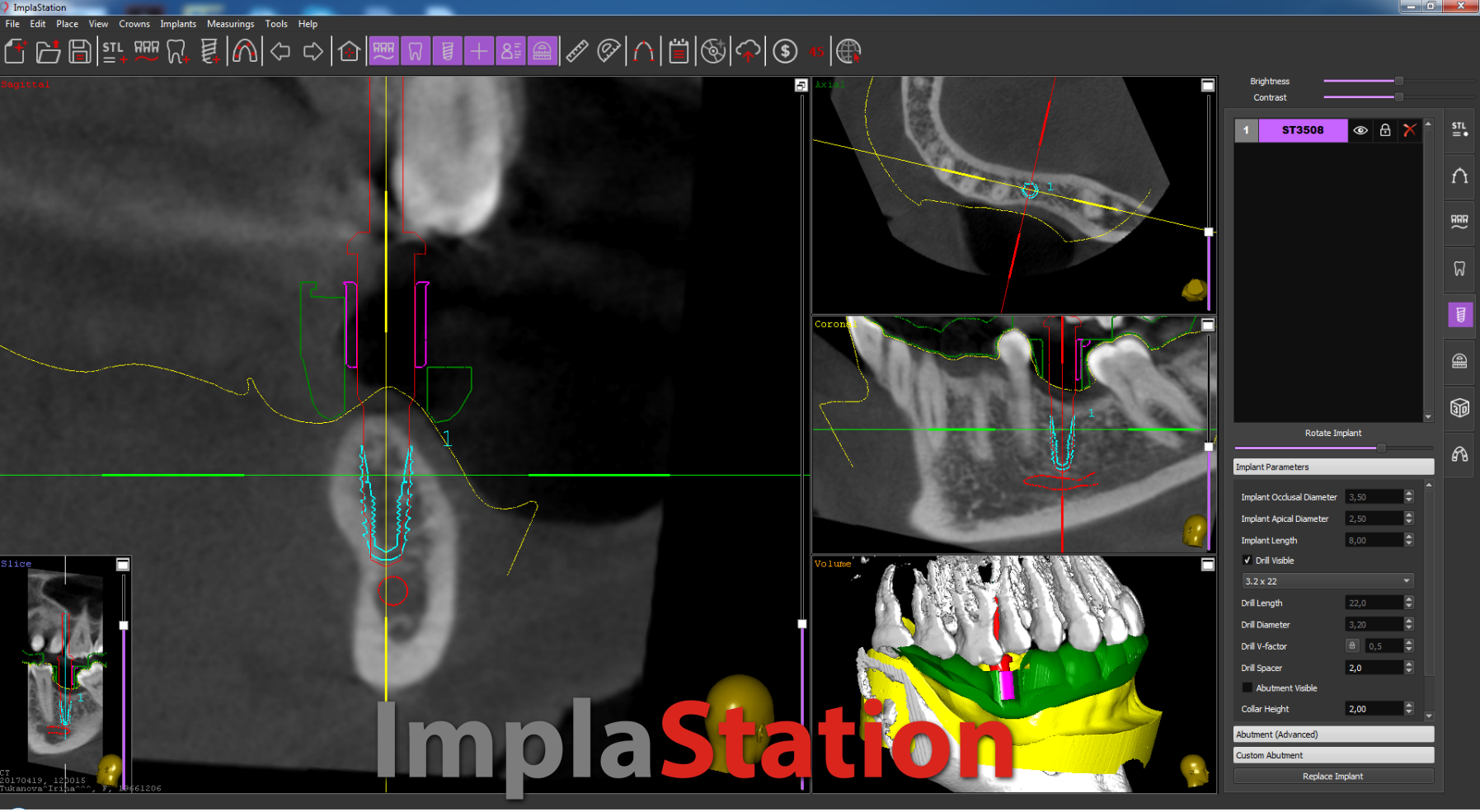Image resolution: width=1480 pixels, height=812 pixels.
Task: Toggle teeth row display in purple toolbar group
Action: (x=383, y=52)
